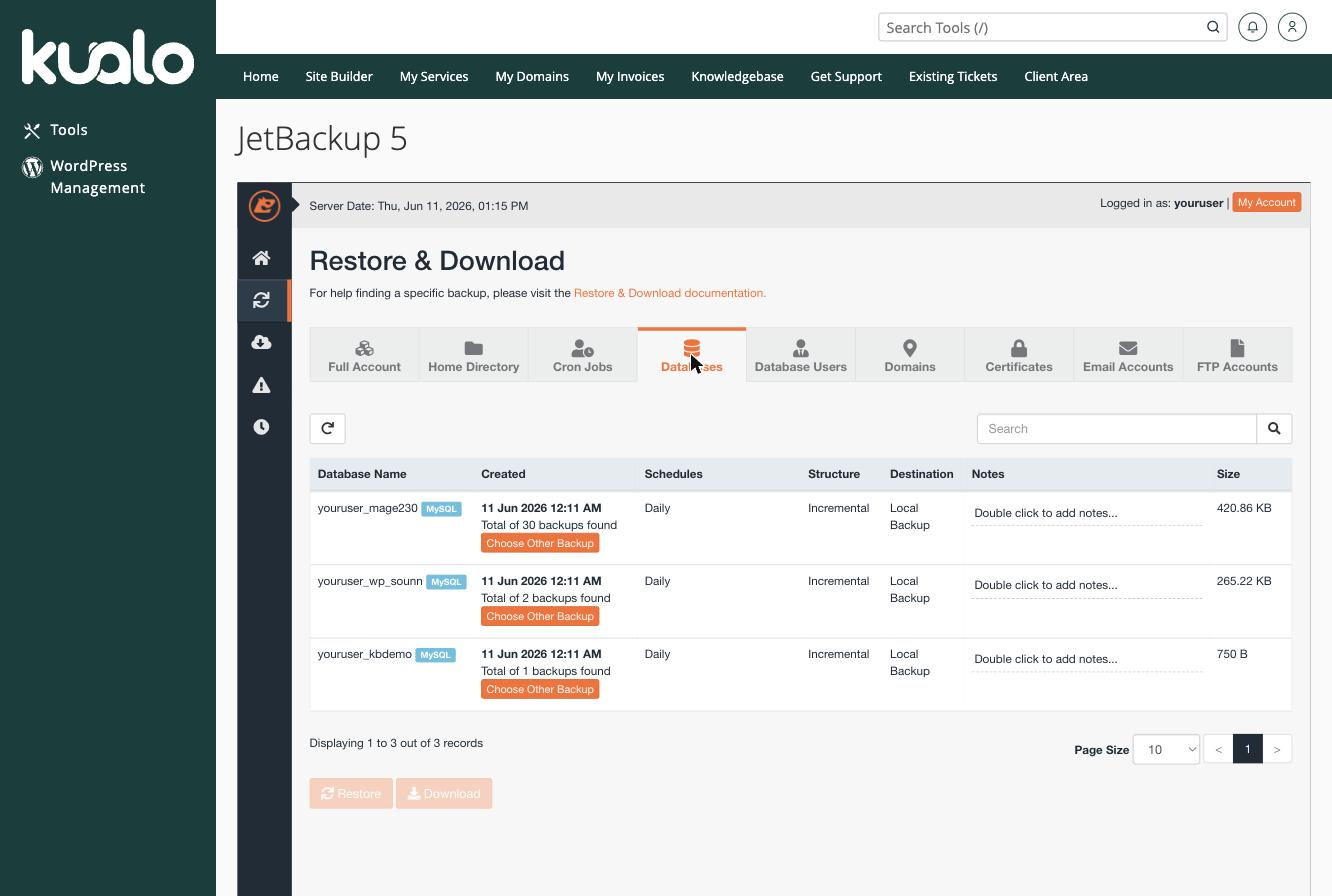Image resolution: width=1332 pixels, height=896 pixels.
Task: Select the youruser_mage230 database name
Action: (367, 508)
